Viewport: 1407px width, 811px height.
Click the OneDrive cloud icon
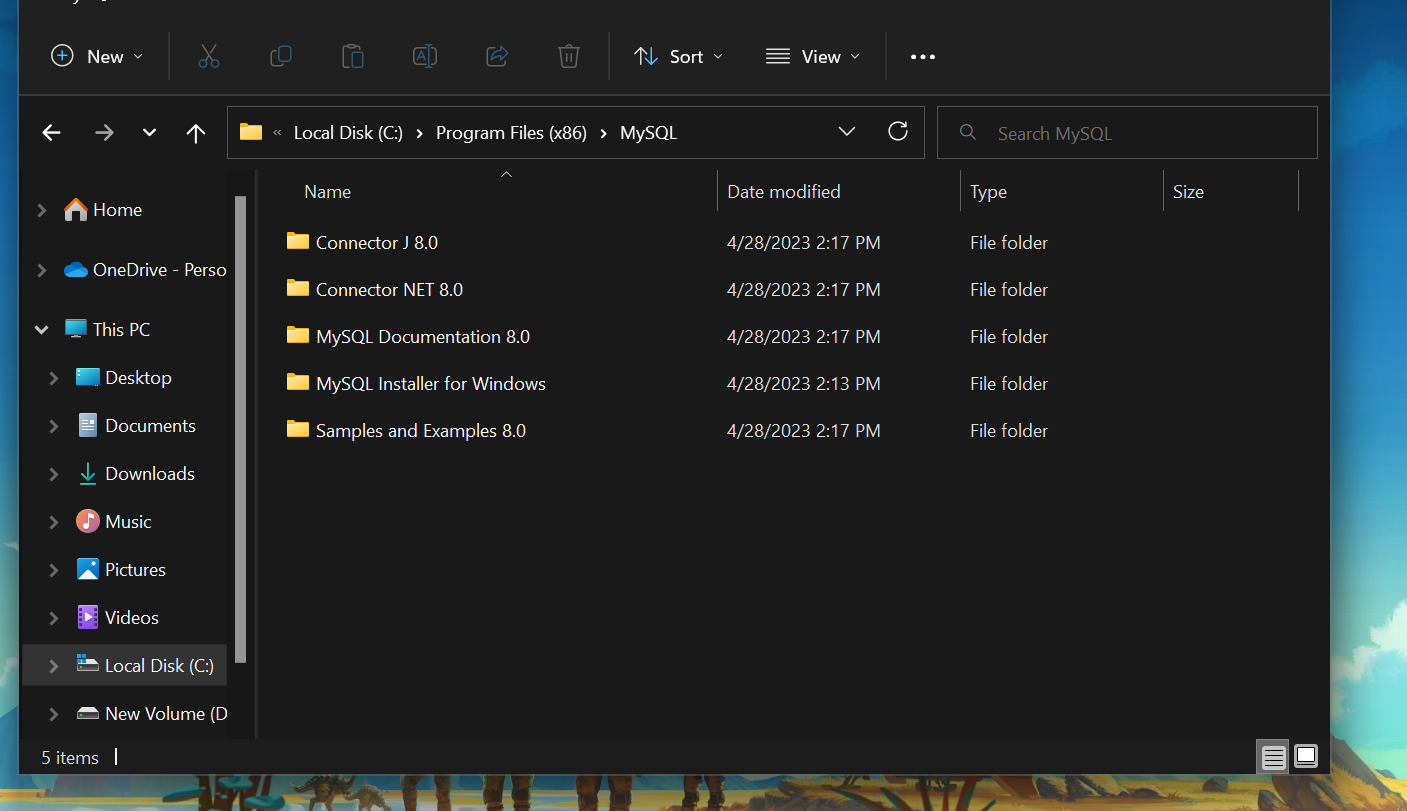coord(75,270)
